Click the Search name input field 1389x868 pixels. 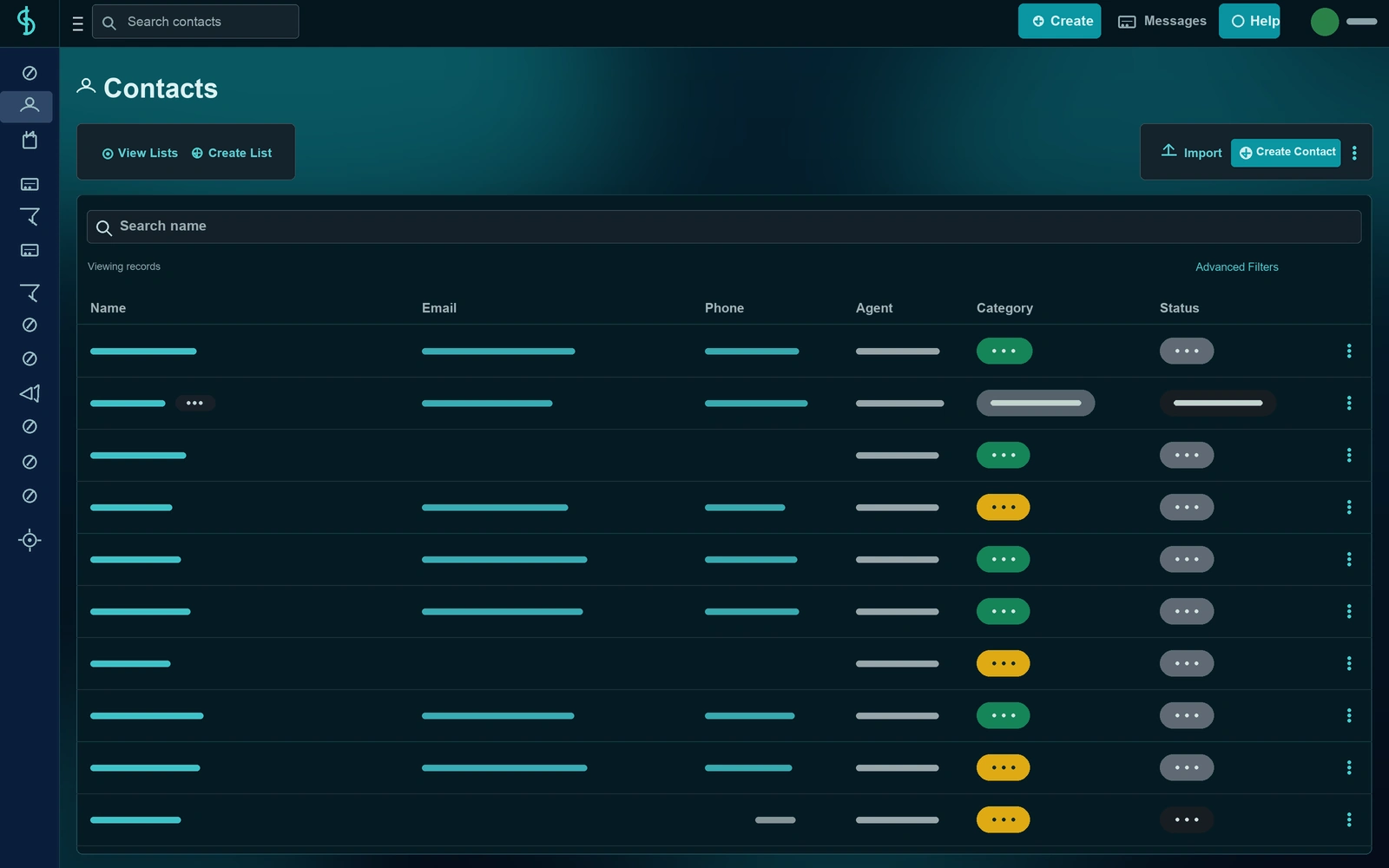point(724,227)
